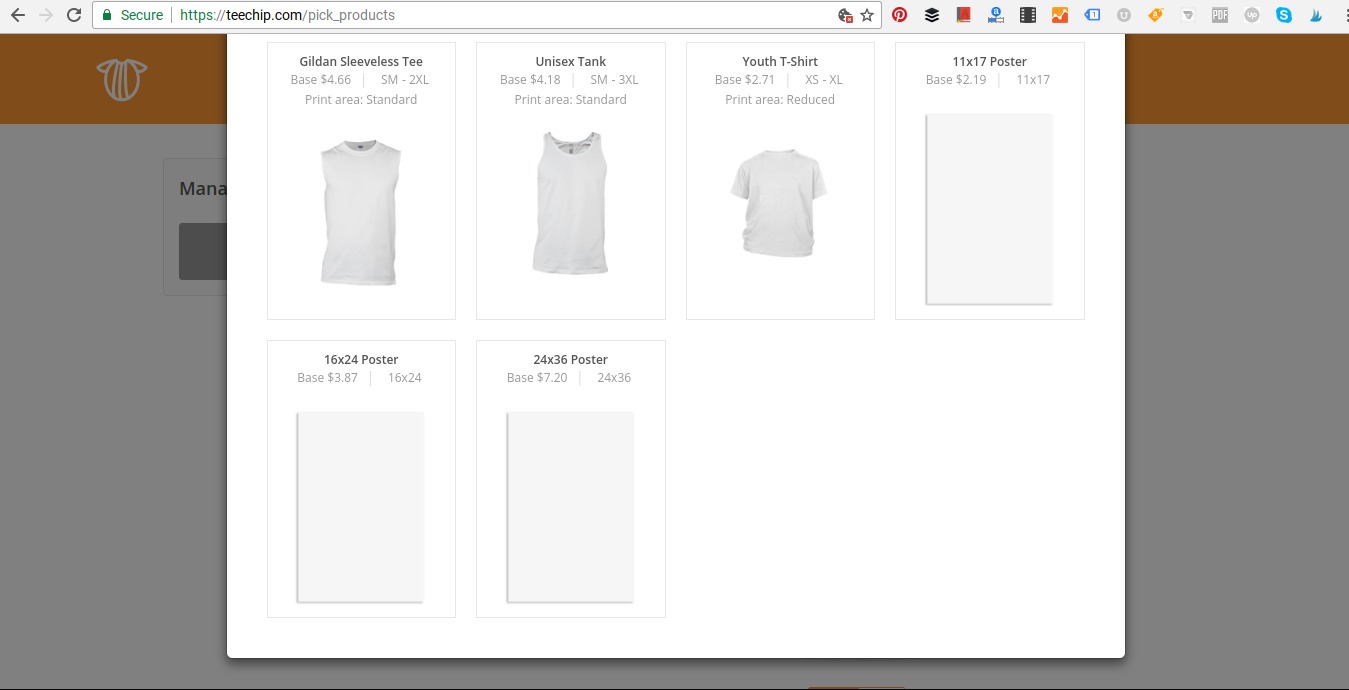
Task: Click the OneTab extension icon
Action: point(1091,15)
